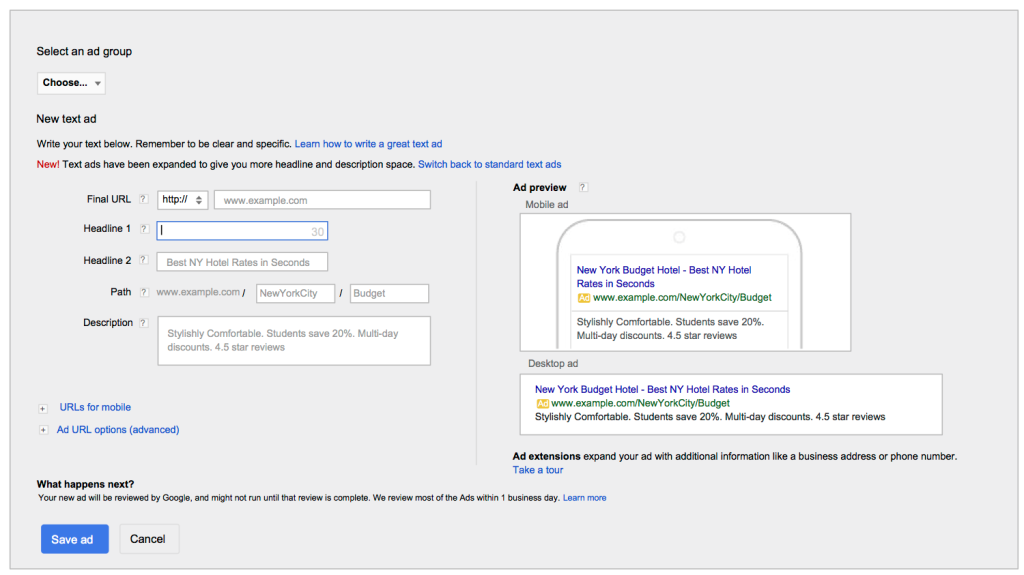Click 'Learn more' about ad review
The image size is (1024, 575).
[x=584, y=498]
